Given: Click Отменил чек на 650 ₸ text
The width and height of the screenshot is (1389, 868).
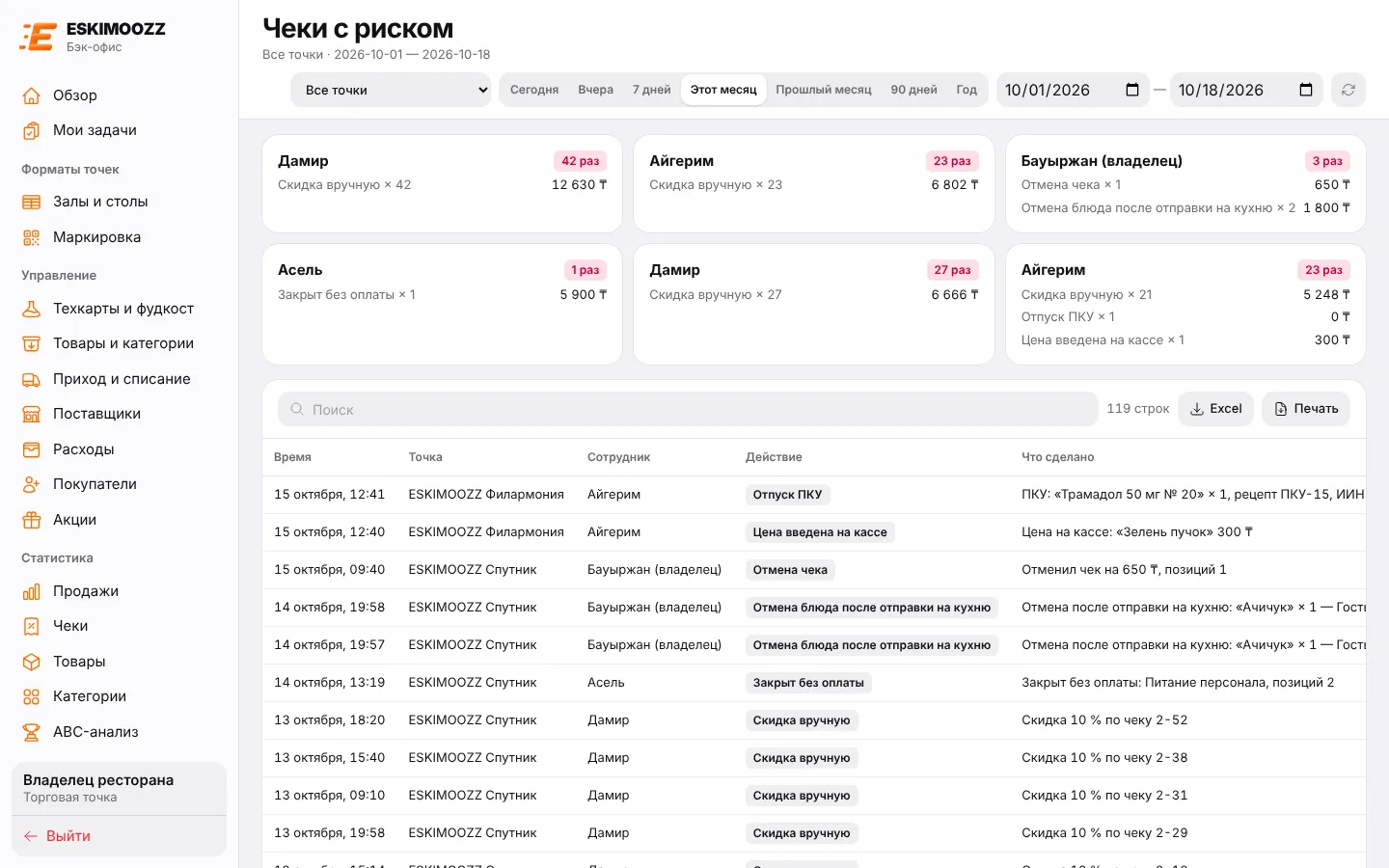Looking at the screenshot, I should click(1124, 570).
